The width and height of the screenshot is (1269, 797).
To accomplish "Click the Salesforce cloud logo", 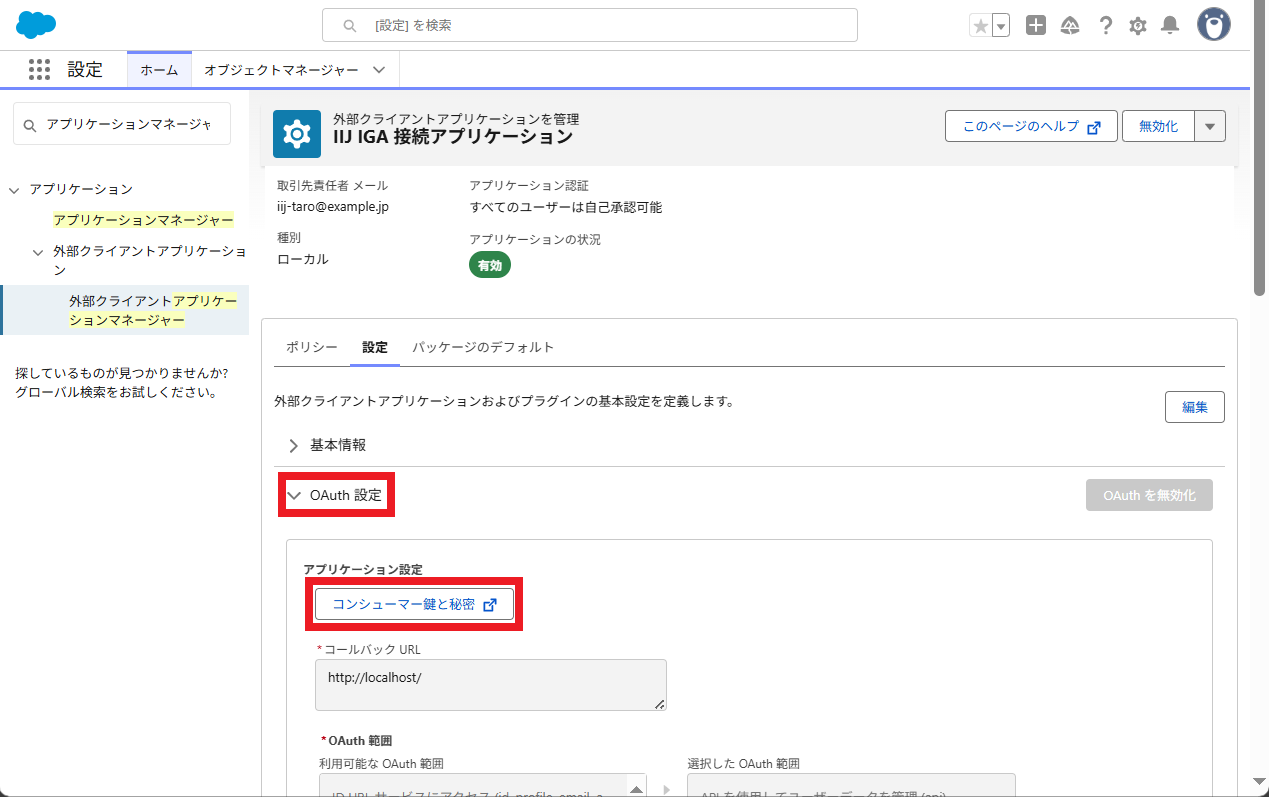I will click(x=36, y=24).
